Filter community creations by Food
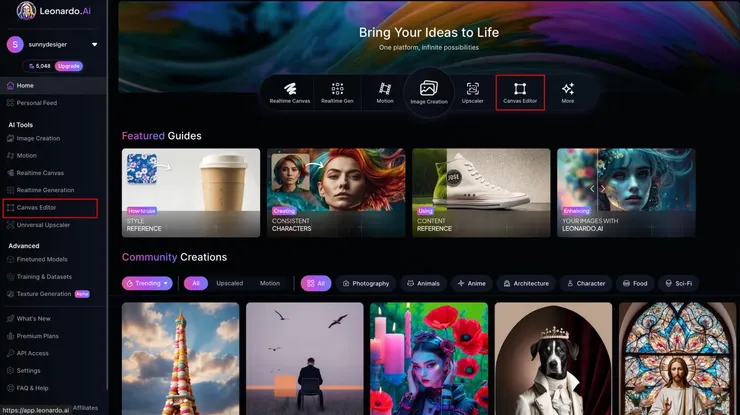Image resolution: width=740 pixels, height=415 pixels. point(635,283)
